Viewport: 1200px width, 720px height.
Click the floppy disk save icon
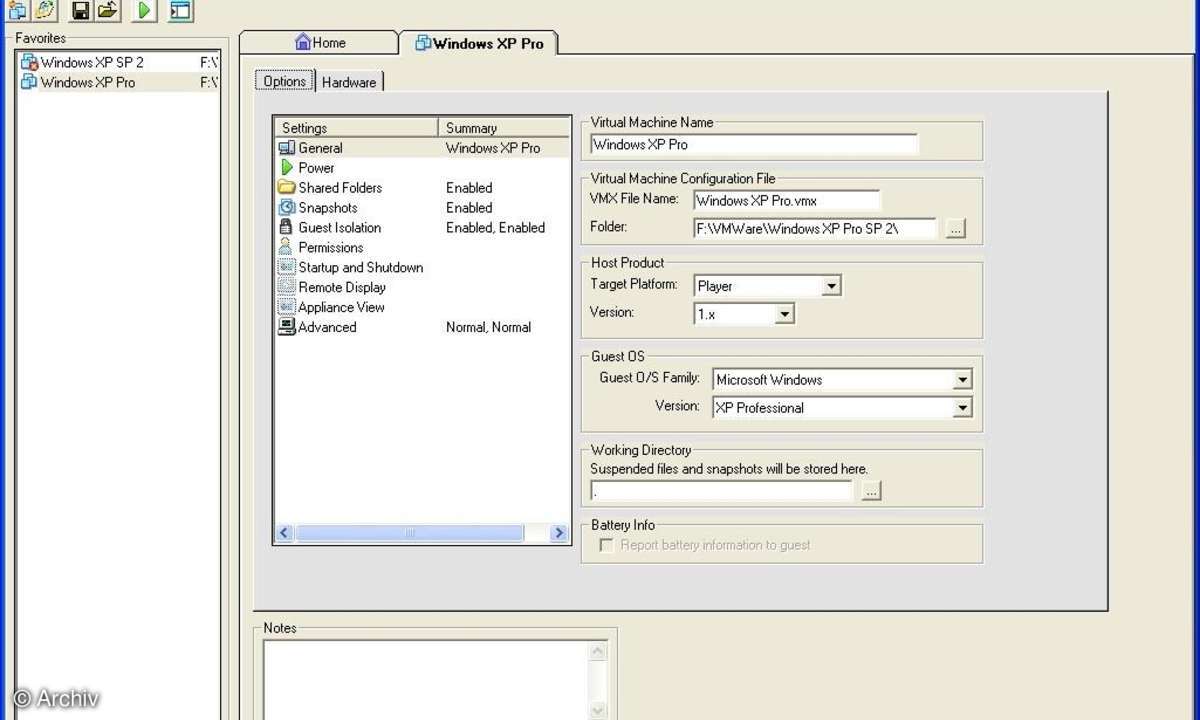[81, 10]
